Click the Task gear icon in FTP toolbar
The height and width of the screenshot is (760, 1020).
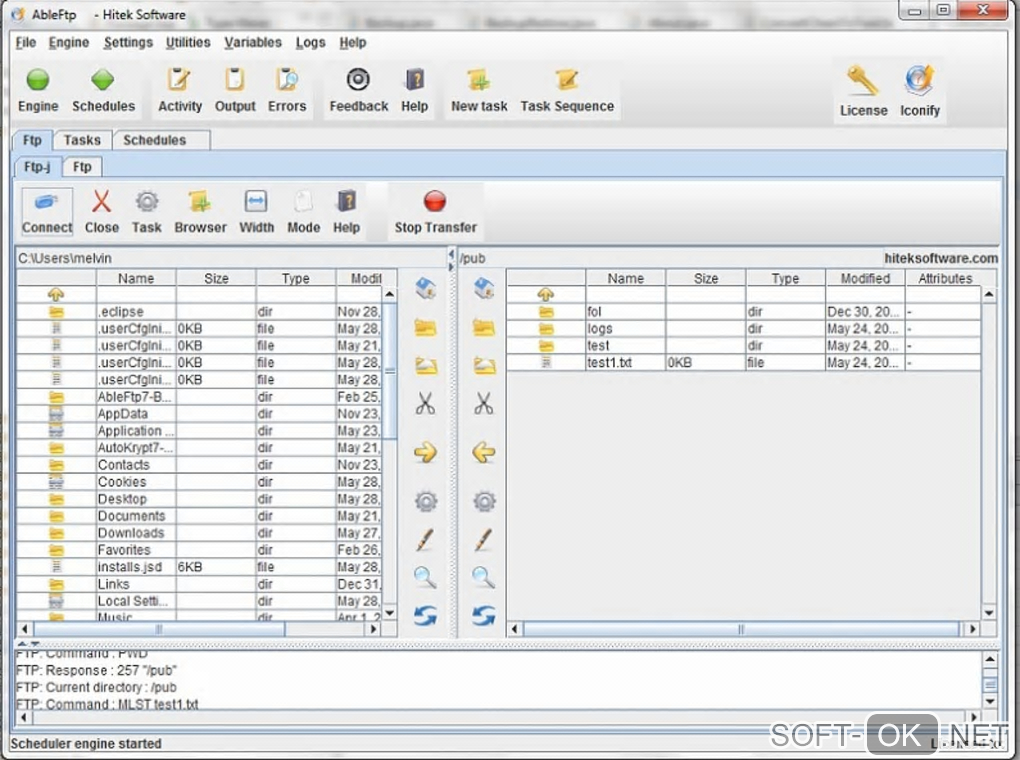(x=147, y=202)
